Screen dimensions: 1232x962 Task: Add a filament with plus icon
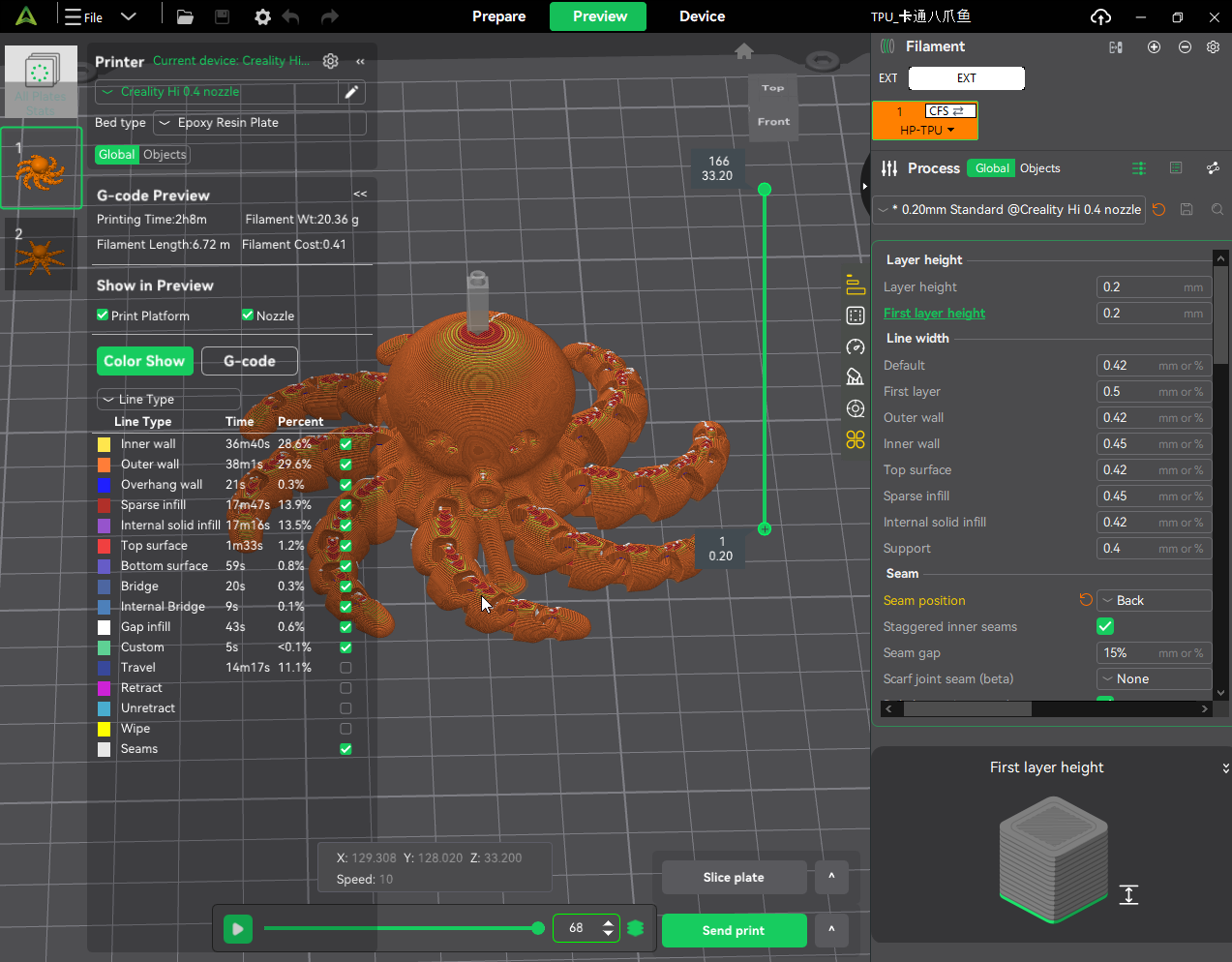tap(1154, 46)
